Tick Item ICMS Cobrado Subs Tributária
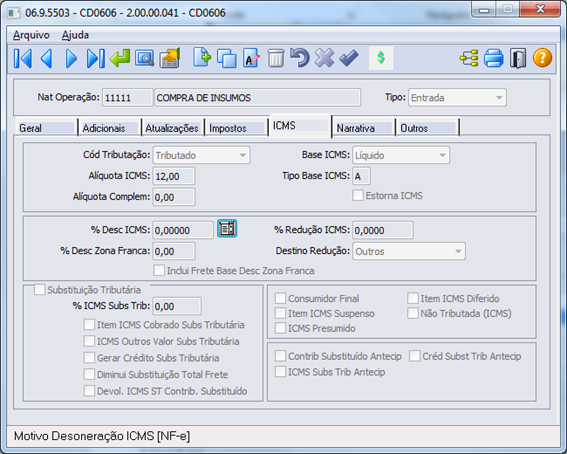The image size is (567, 454). tap(89, 324)
